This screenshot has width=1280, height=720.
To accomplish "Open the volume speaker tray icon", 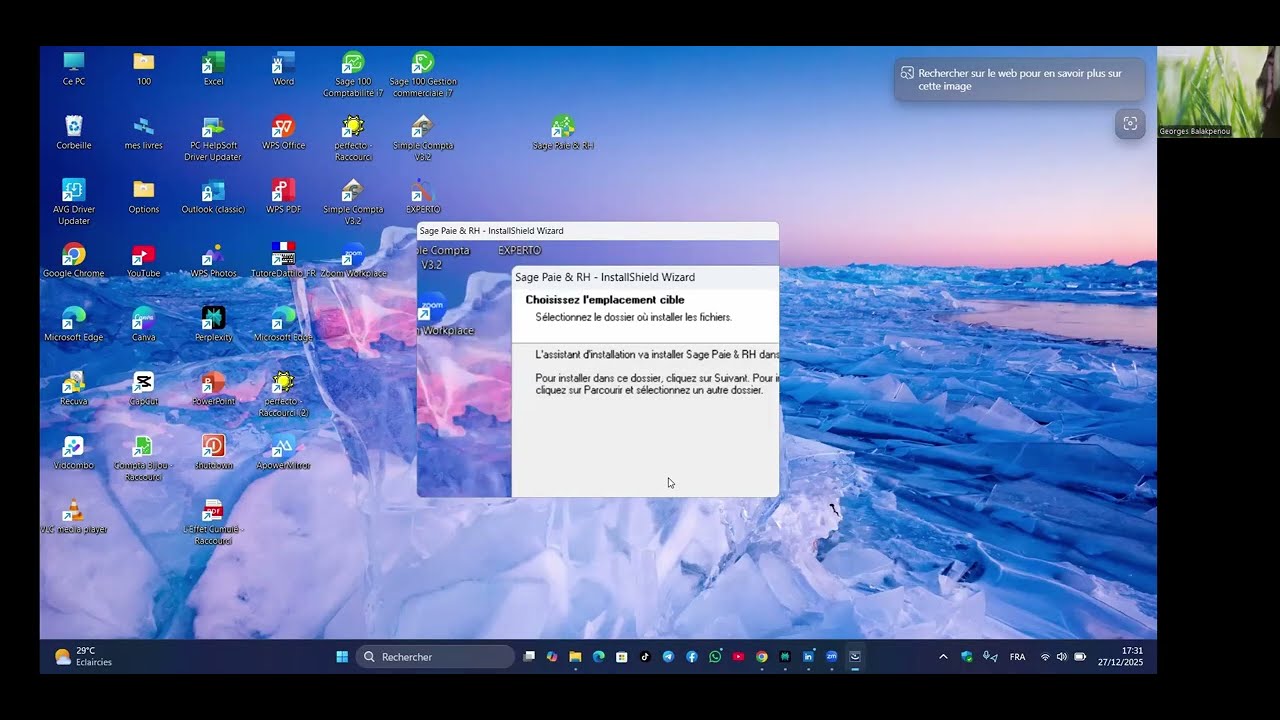I will pos(1062,657).
